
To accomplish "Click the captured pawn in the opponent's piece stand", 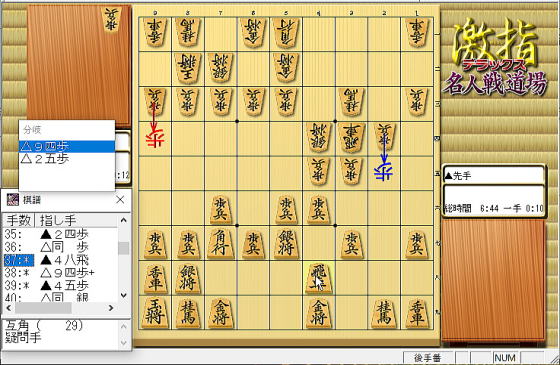I will 112,19.
